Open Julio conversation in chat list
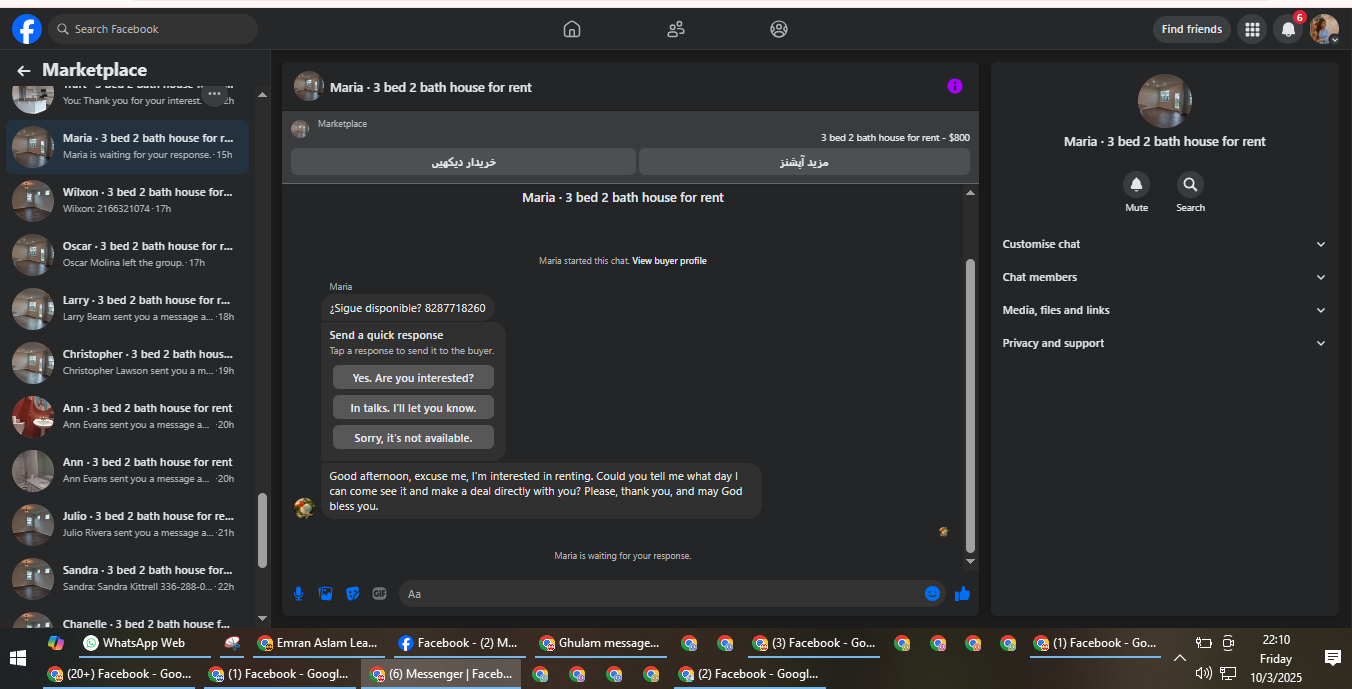1352x689 pixels. [128, 524]
